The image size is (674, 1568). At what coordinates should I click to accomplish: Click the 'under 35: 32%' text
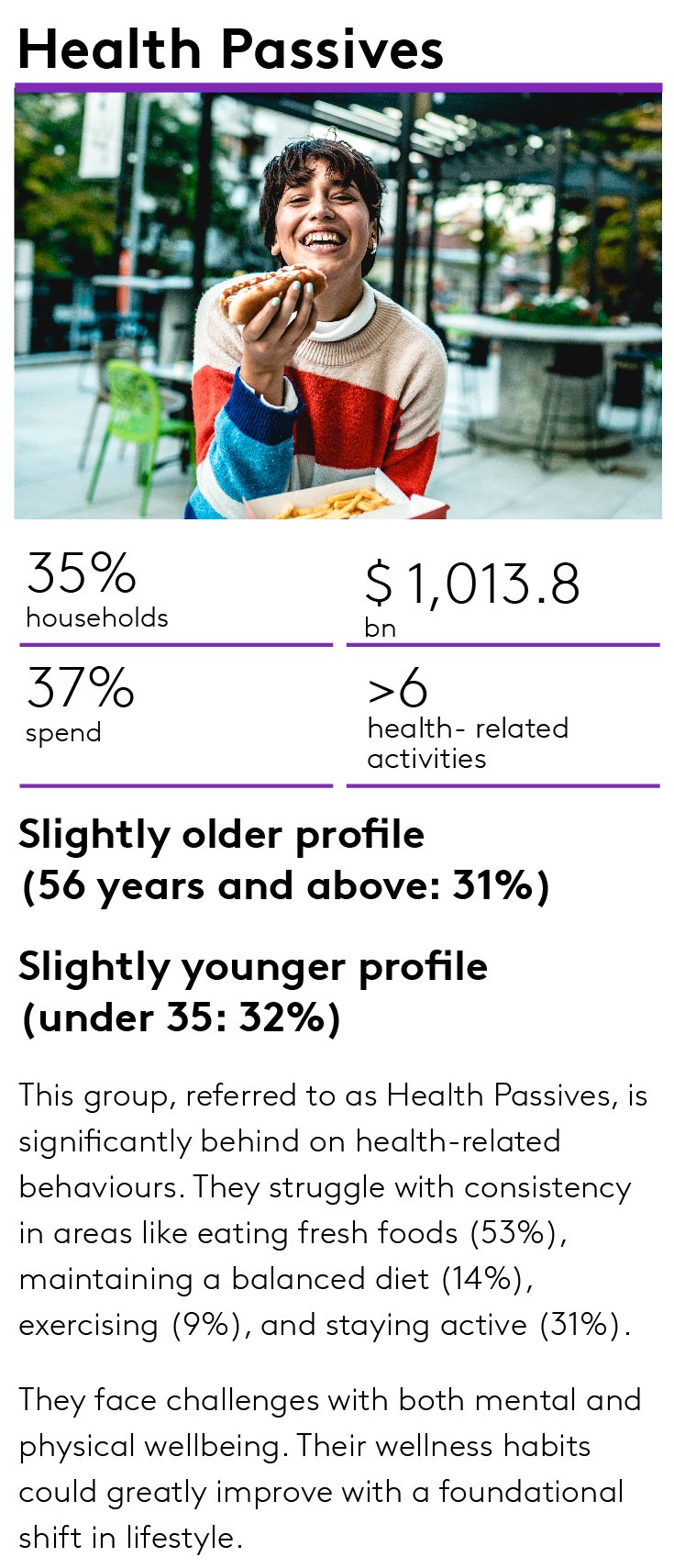(x=182, y=1018)
